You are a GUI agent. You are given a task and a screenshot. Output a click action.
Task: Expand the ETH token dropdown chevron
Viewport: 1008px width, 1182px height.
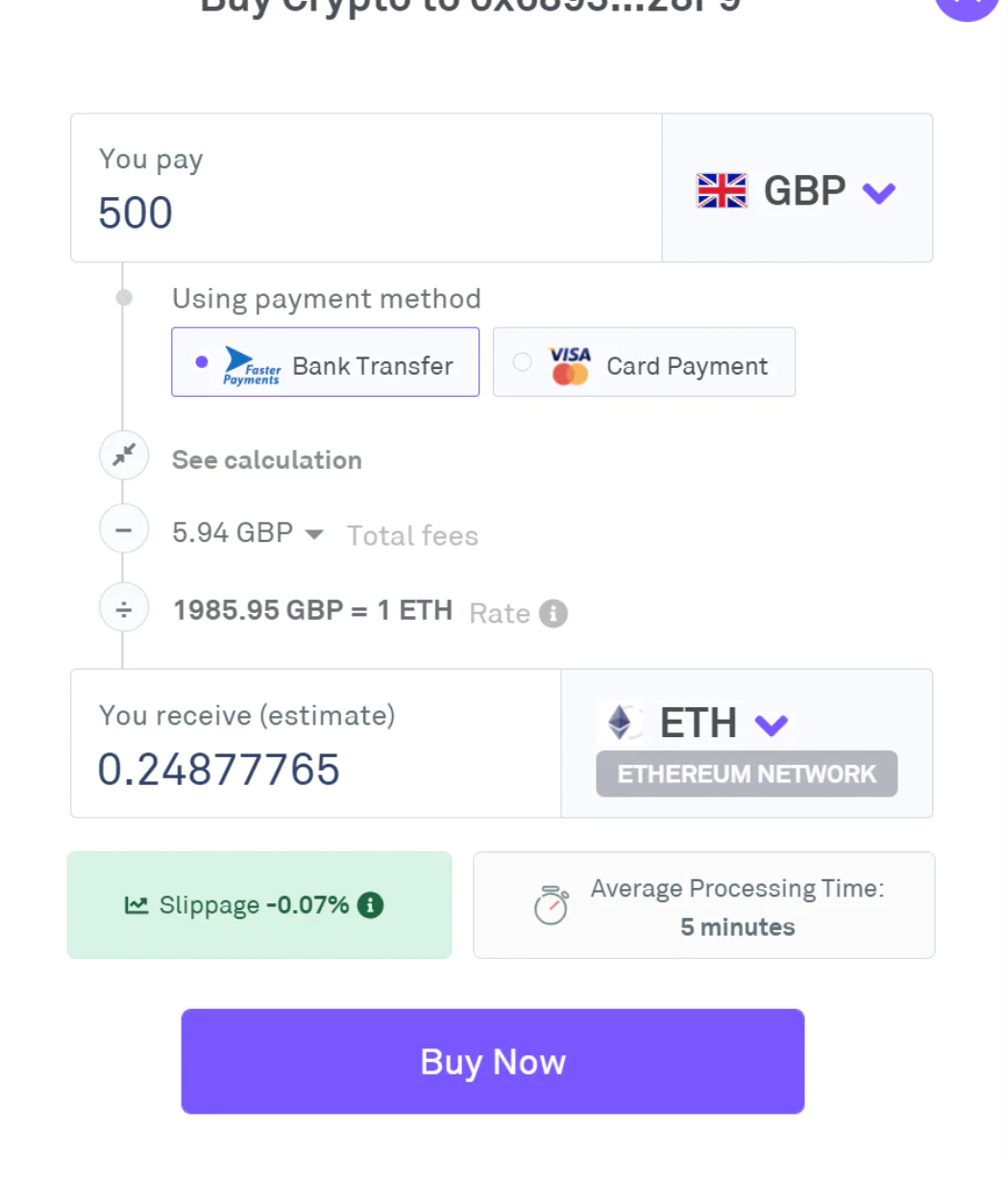772,725
